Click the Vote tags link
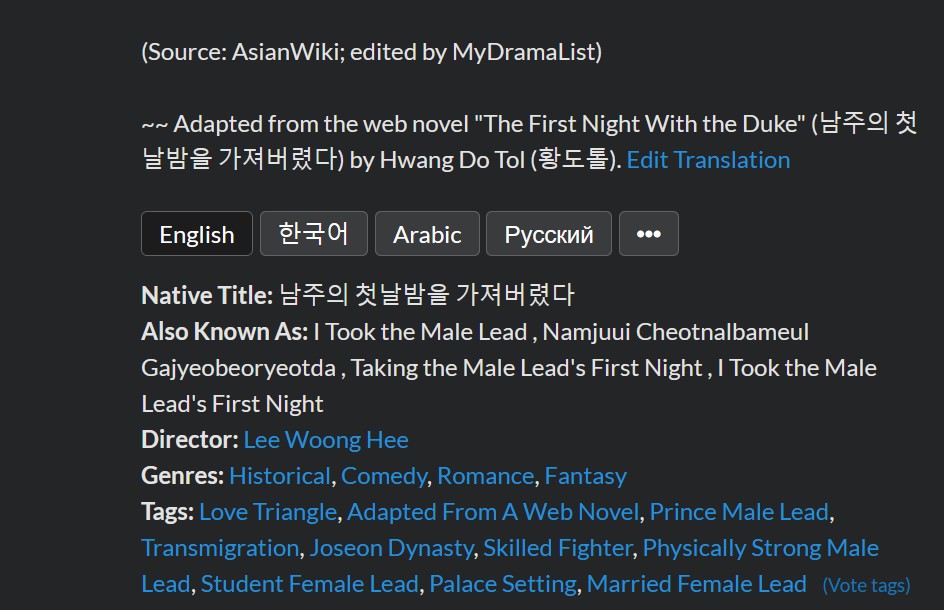 (x=866, y=585)
